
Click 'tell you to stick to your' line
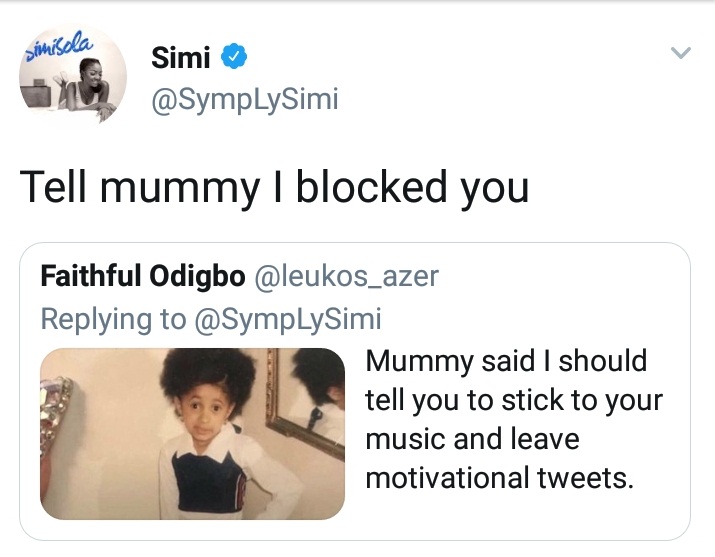pos(514,399)
